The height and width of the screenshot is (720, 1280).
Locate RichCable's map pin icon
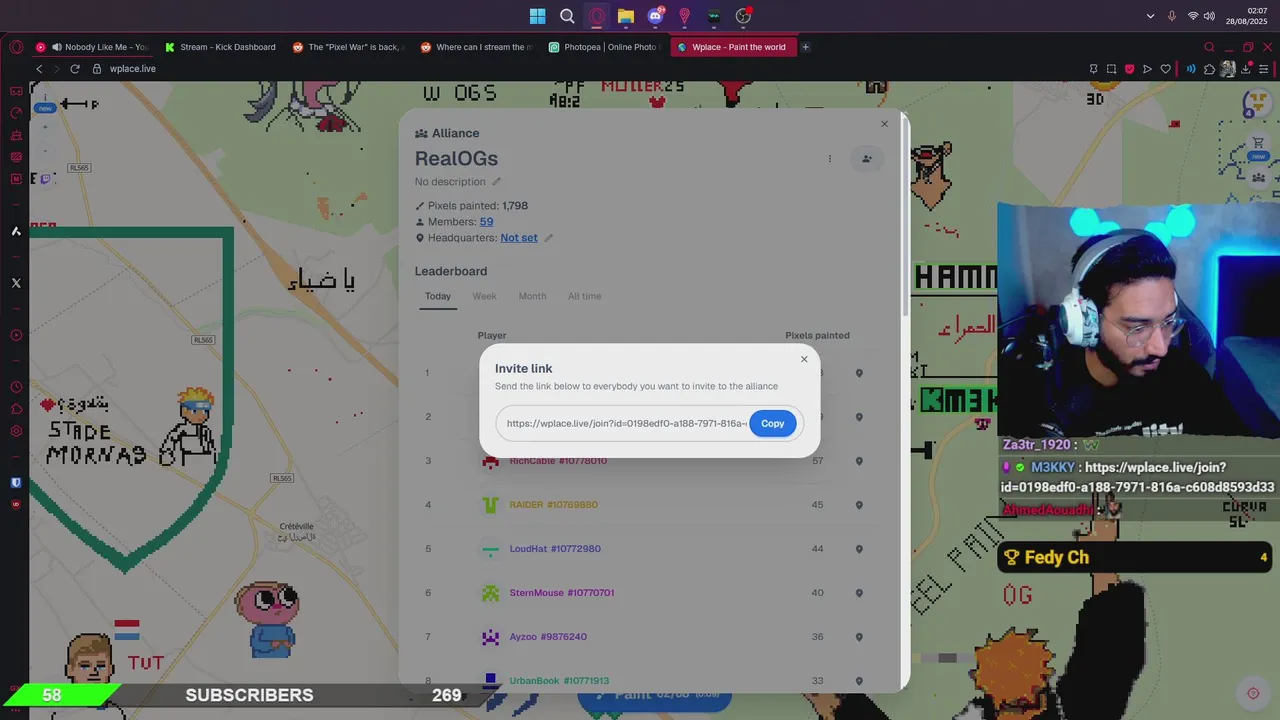(x=859, y=461)
